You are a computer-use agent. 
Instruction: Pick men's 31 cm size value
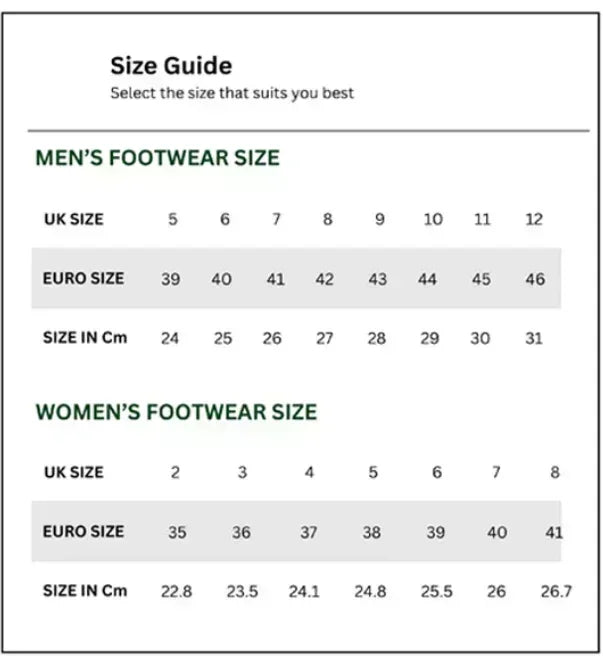tap(534, 338)
